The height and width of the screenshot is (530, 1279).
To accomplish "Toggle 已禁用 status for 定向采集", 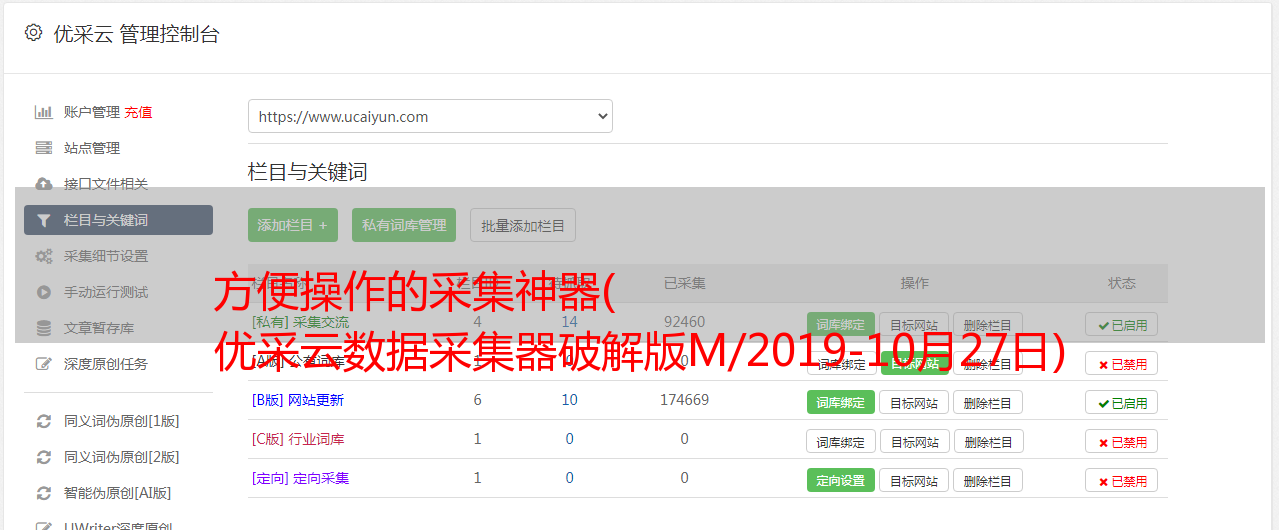I will tap(1122, 481).
